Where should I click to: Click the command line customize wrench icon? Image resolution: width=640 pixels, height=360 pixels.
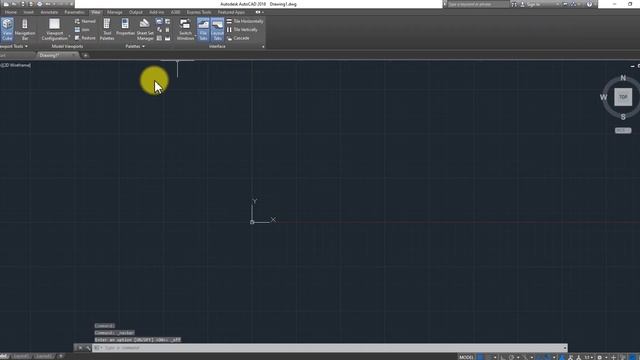click(x=88, y=348)
